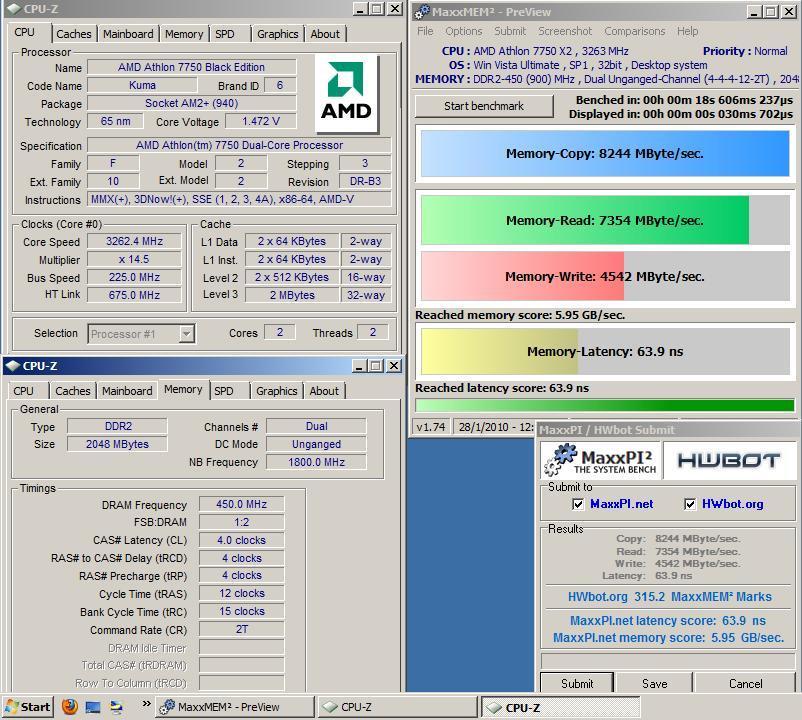The height and width of the screenshot is (720, 802).
Task: Click the DRAM Frequency 450.0 MHz value
Action: [241, 504]
